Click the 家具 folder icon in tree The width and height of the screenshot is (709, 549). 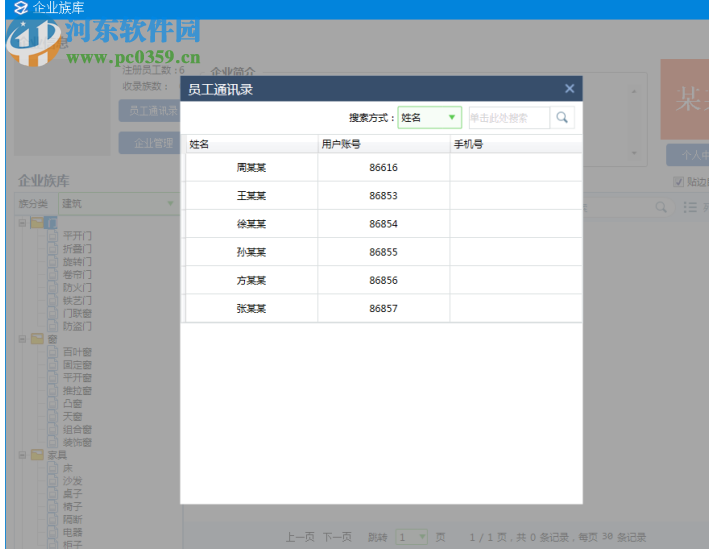(x=38, y=455)
